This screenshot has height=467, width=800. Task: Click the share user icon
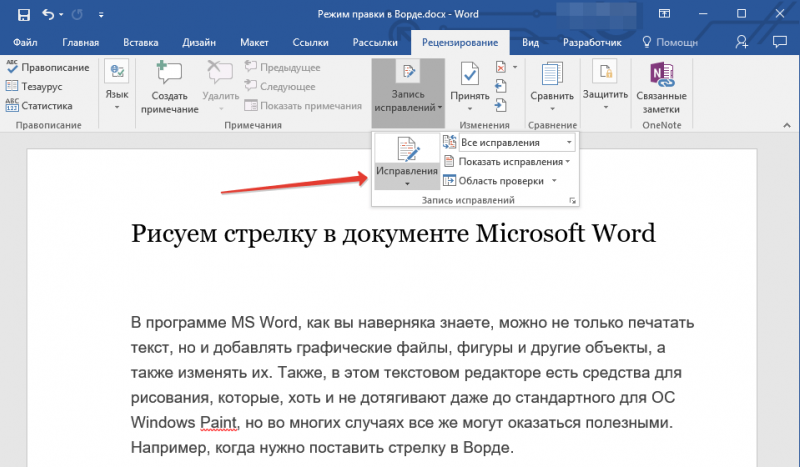(742, 42)
